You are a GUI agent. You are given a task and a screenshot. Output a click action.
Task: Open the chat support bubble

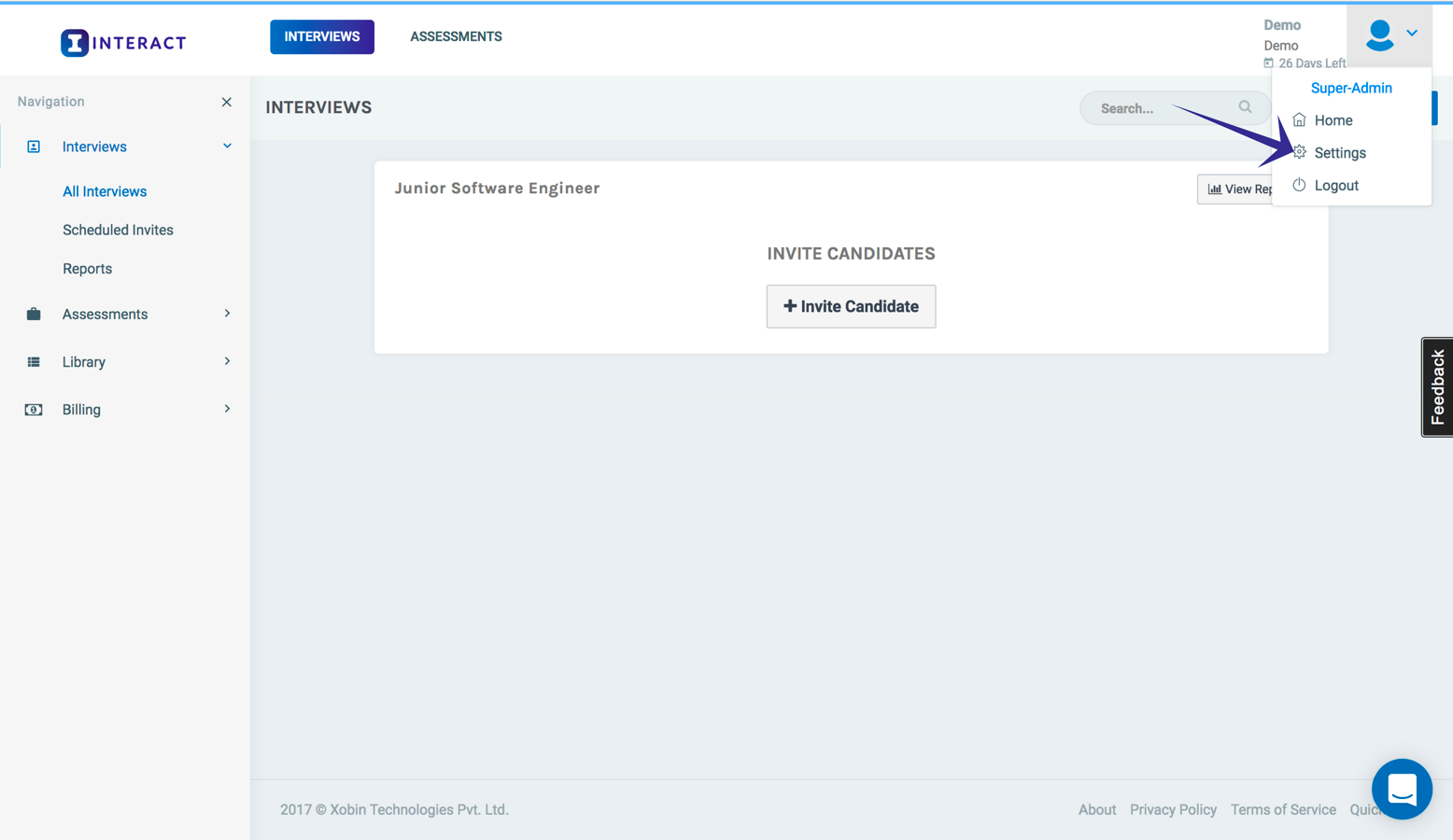click(1402, 790)
